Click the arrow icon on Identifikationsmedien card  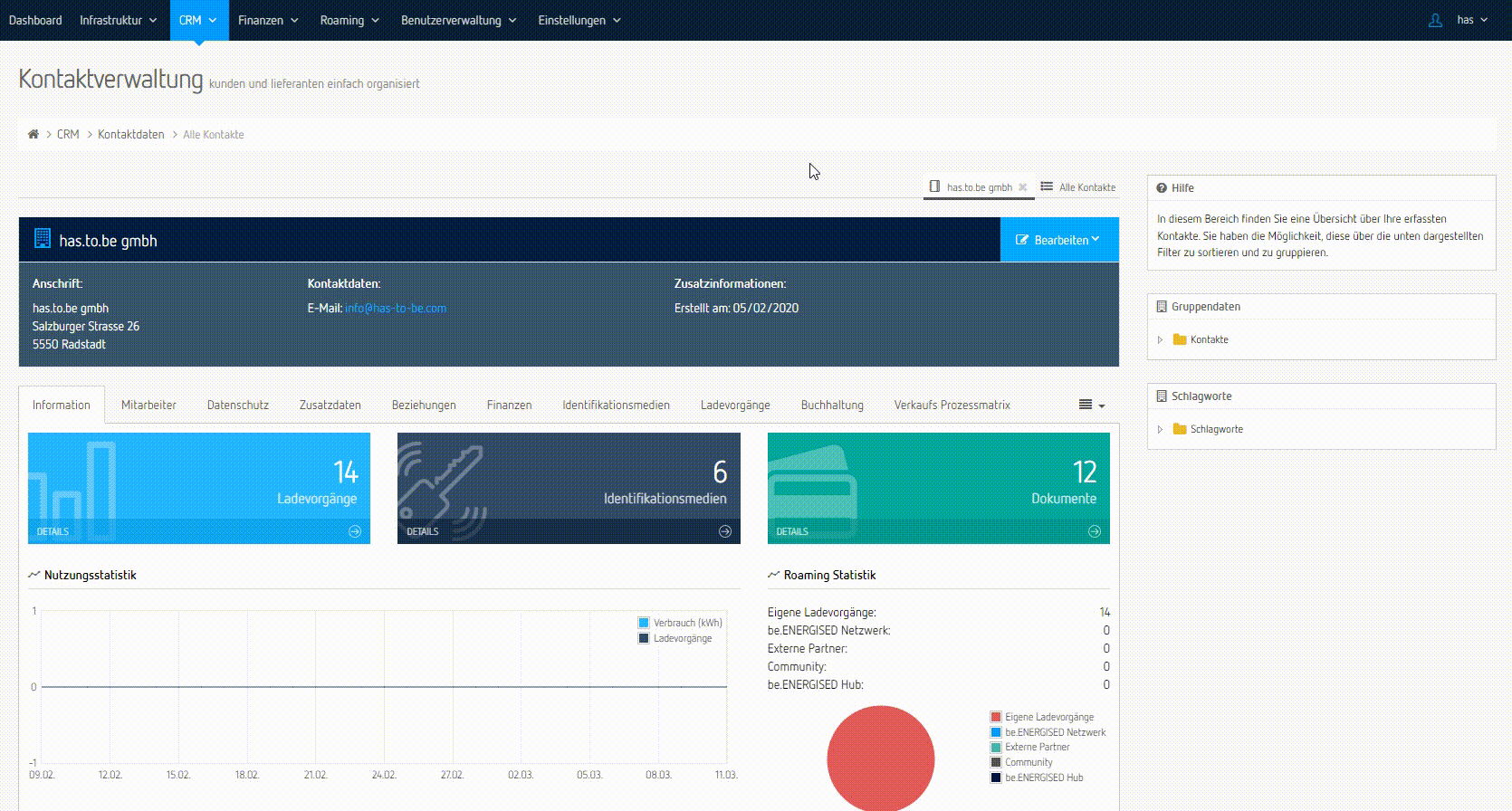725,531
